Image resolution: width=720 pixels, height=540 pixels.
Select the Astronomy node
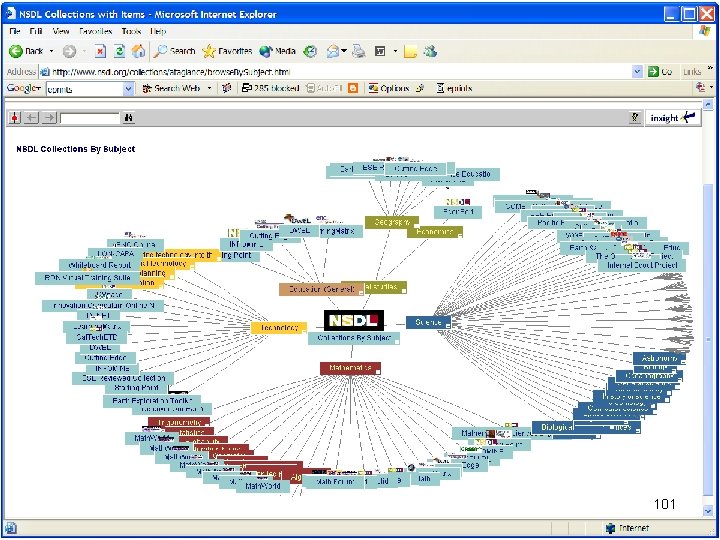(659, 358)
